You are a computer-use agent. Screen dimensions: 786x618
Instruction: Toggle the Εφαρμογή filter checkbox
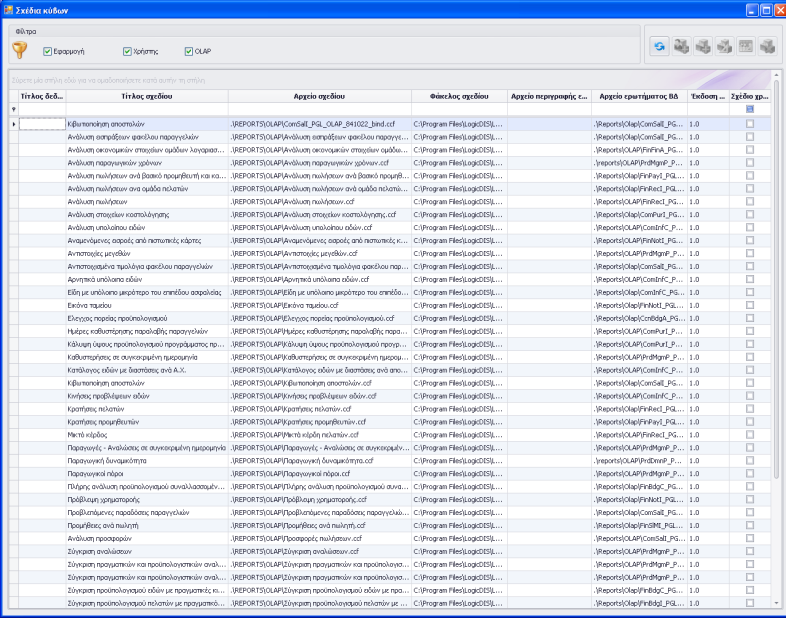(x=48, y=51)
